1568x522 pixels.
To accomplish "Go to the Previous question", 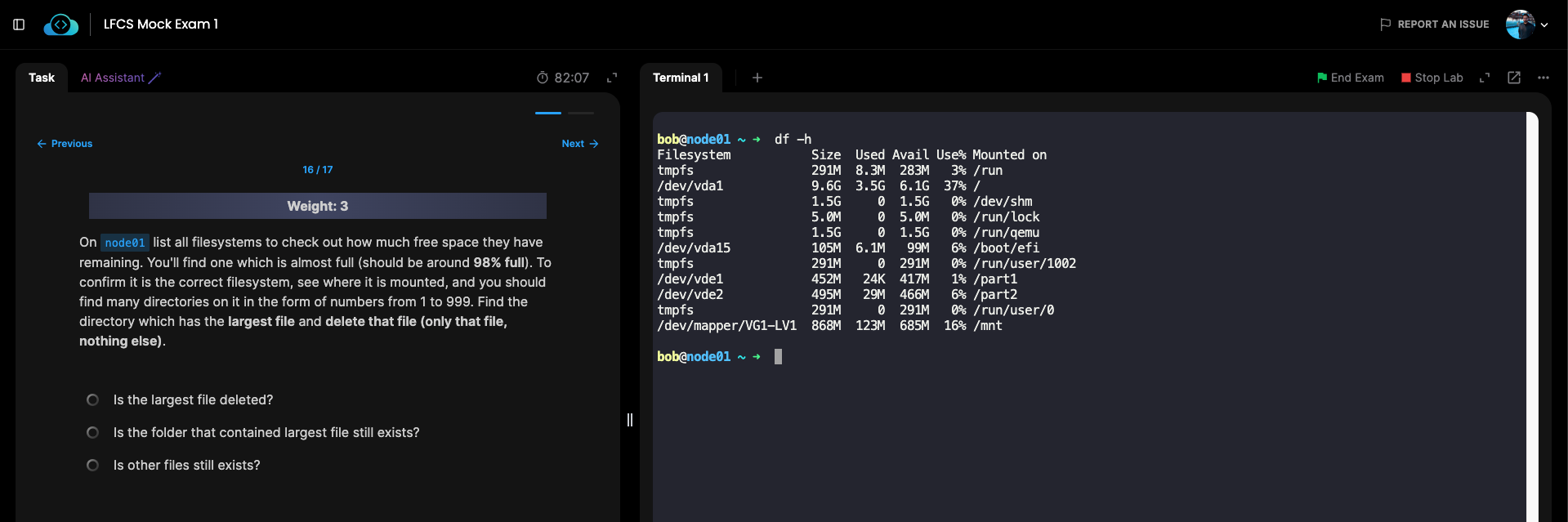I will (x=65, y=144).
